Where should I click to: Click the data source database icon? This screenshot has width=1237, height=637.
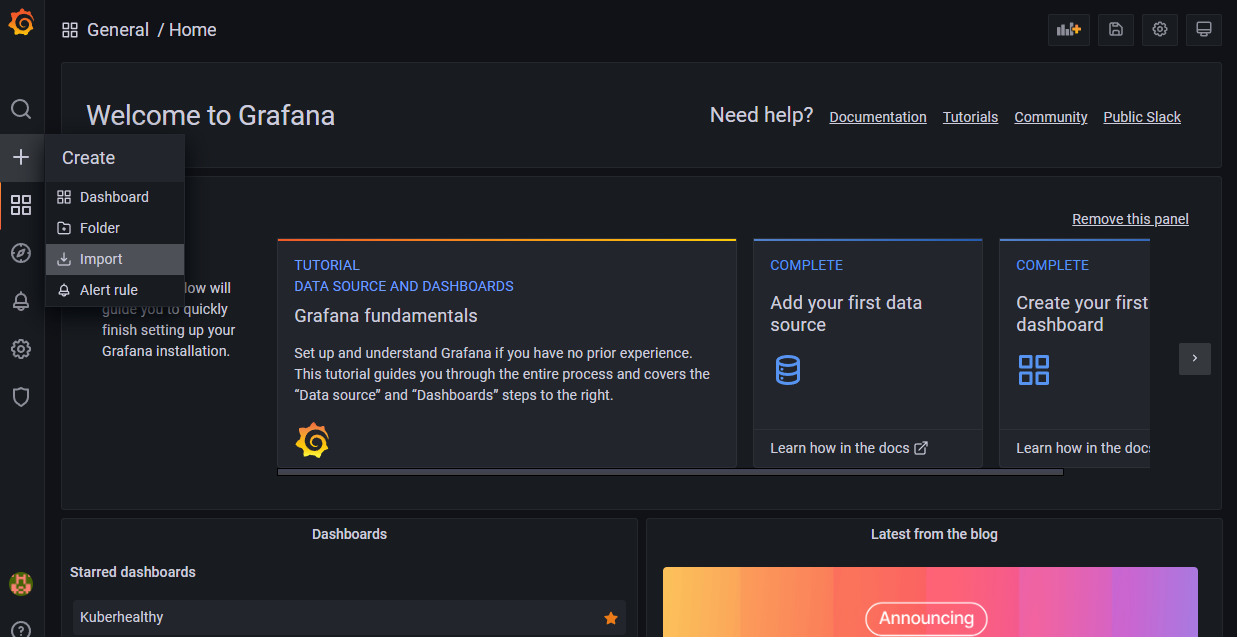click(788, 370)
